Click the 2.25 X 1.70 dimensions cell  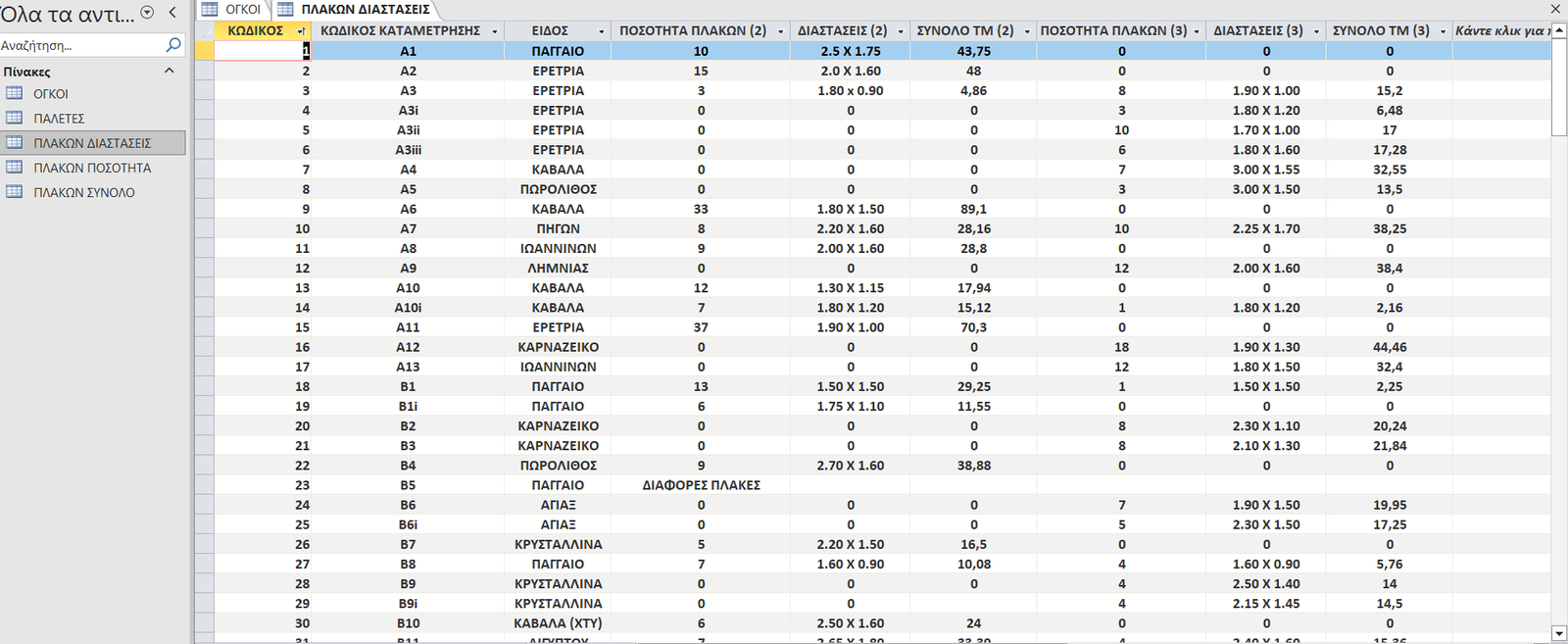[x=1266, y=228]
